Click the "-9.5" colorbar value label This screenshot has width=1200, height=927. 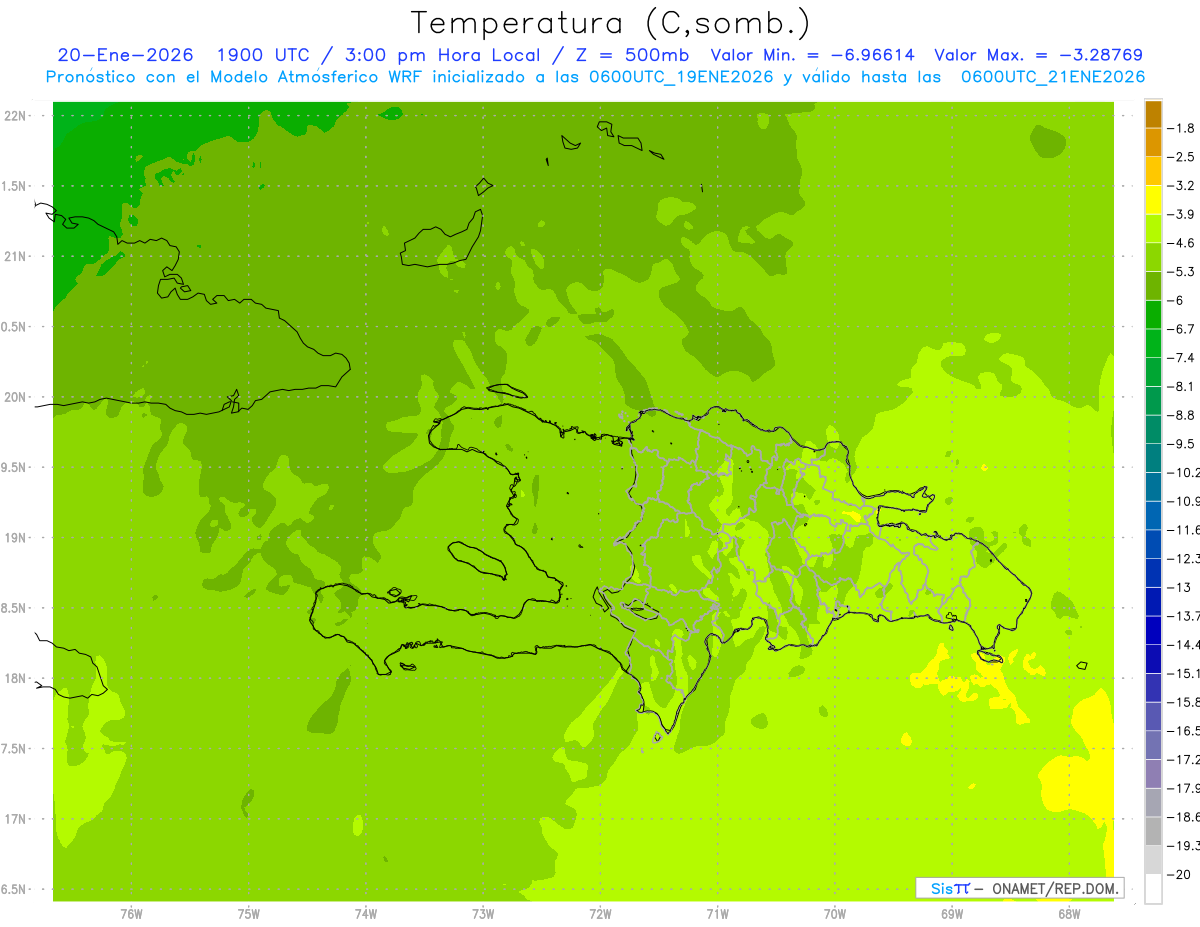click(1183, 443)
